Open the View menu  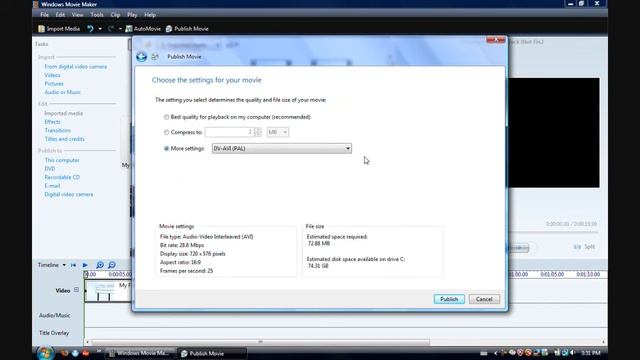(x=77, y=15)
